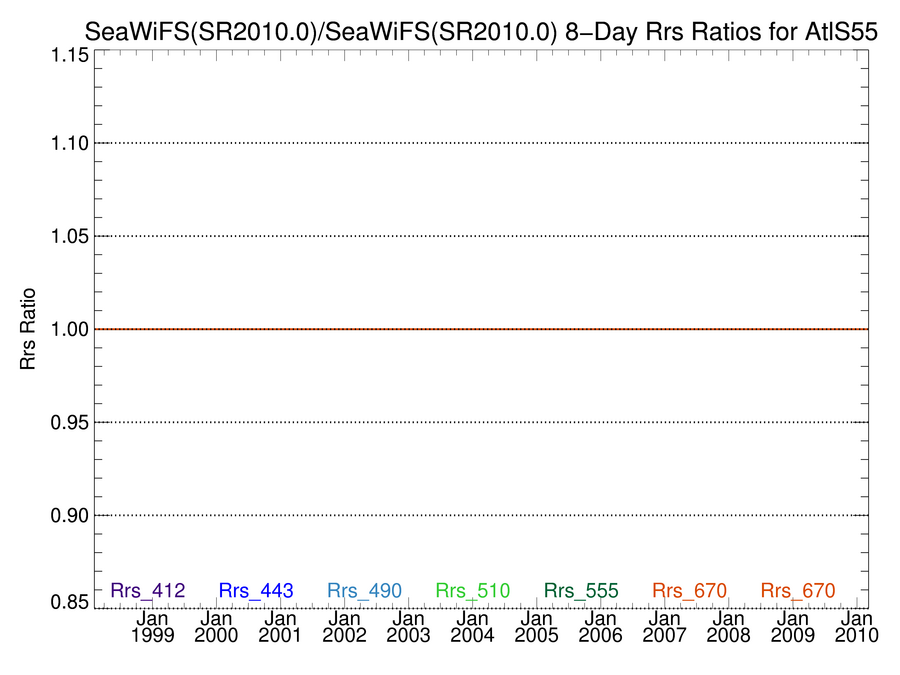Screen dimensions: 900x675
Task: Select the Rrs_510 legend label
Action: tap(473, 591)
